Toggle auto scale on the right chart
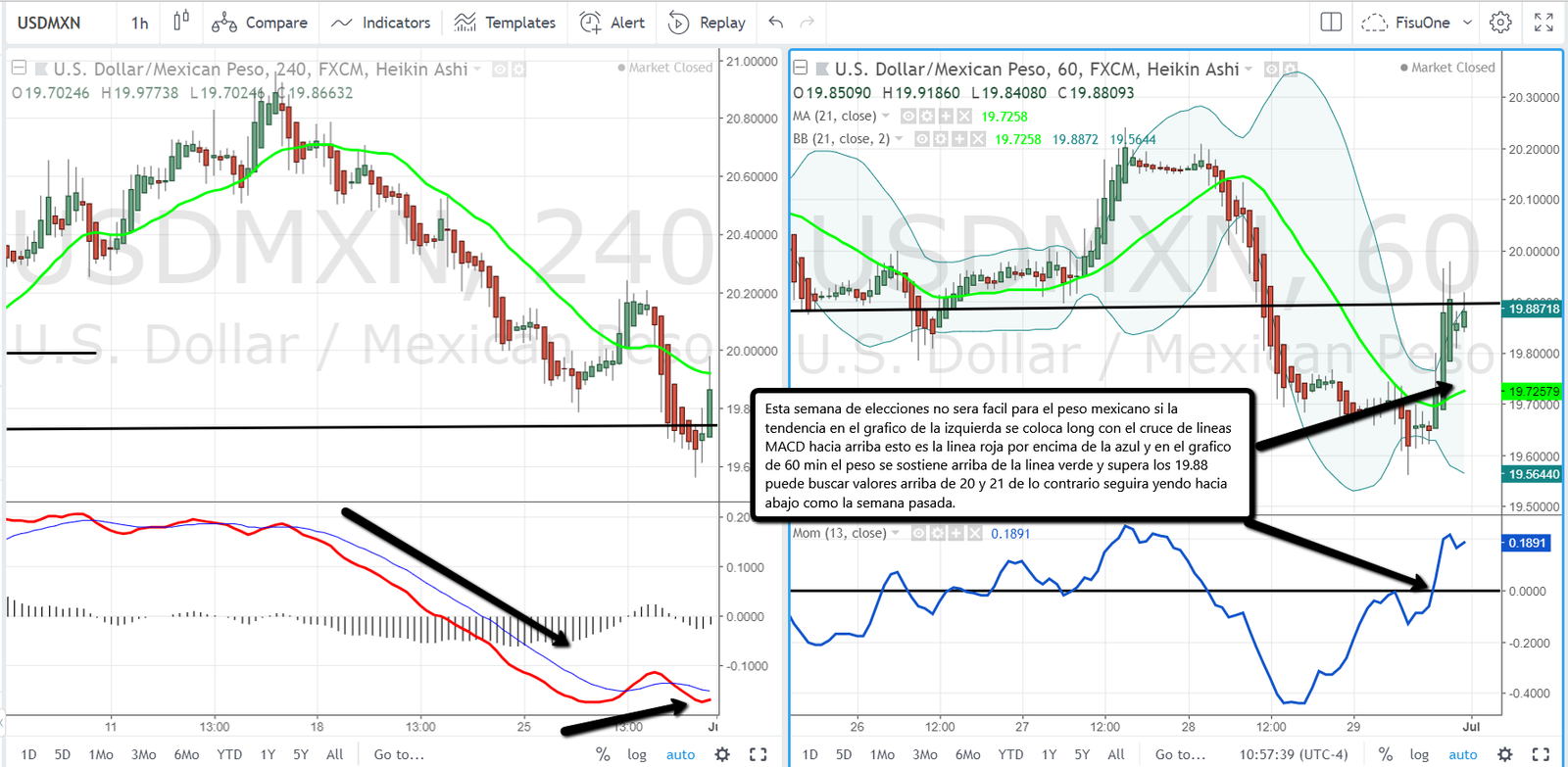Viewport: 1568px width, 767px height. click(x=1462, y=754)
